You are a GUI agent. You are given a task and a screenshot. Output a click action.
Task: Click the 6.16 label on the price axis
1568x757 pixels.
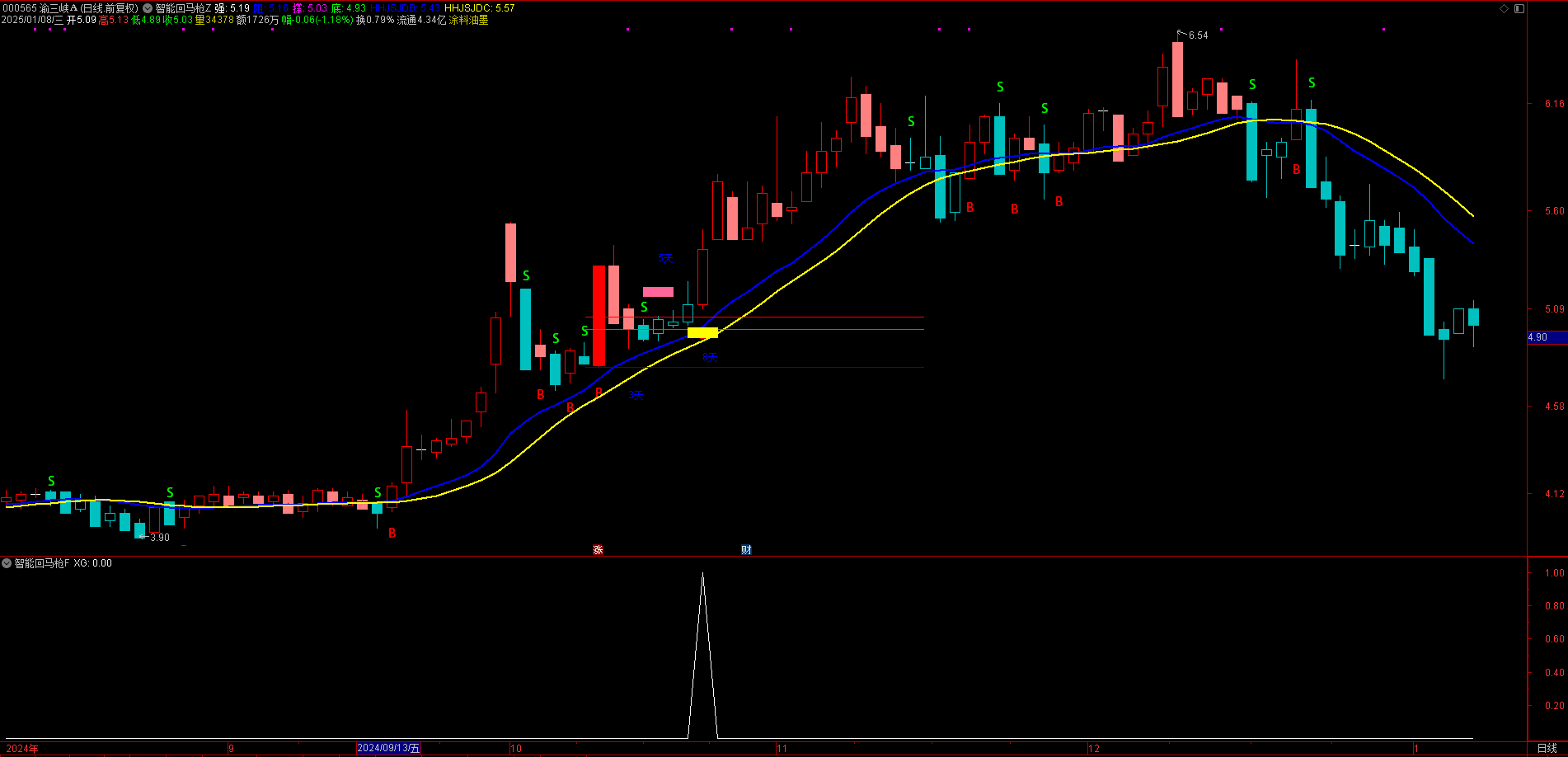1554,104
